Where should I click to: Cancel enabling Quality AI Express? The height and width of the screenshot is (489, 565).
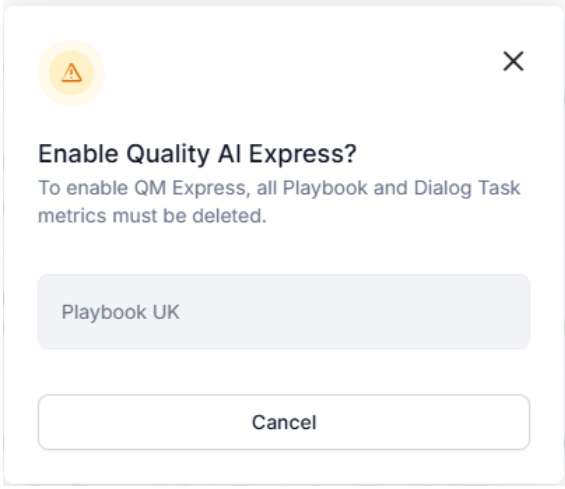[284, 422]
